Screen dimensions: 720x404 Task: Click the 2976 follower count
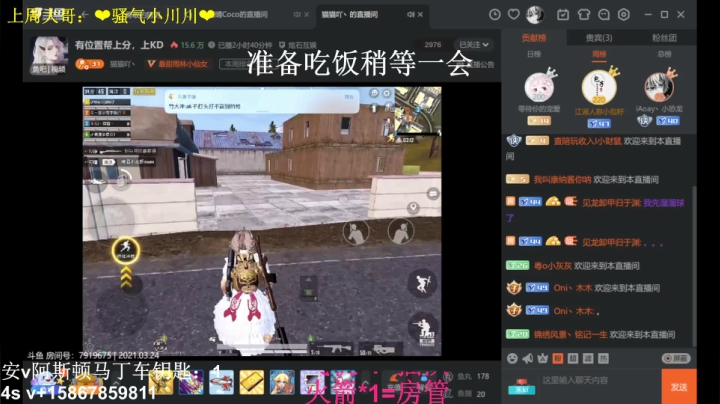coord(433,45)
